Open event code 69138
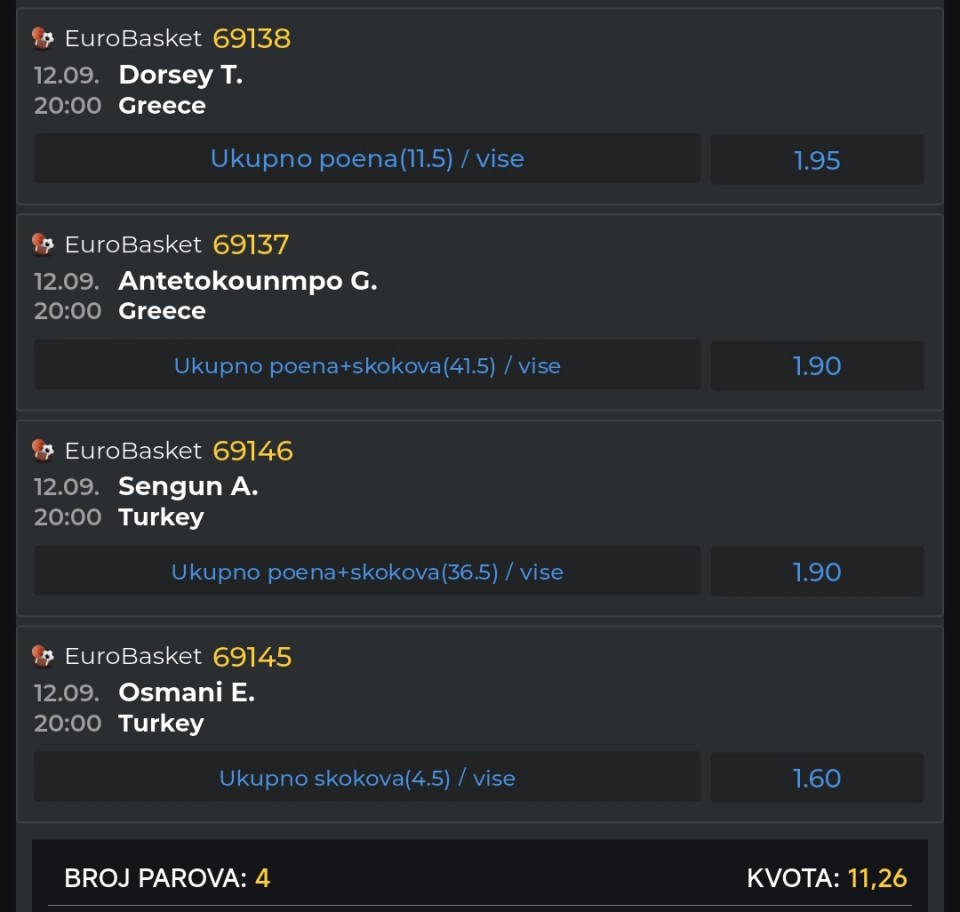This screenshot has height=912, width=960. click(x=252, y=39)
